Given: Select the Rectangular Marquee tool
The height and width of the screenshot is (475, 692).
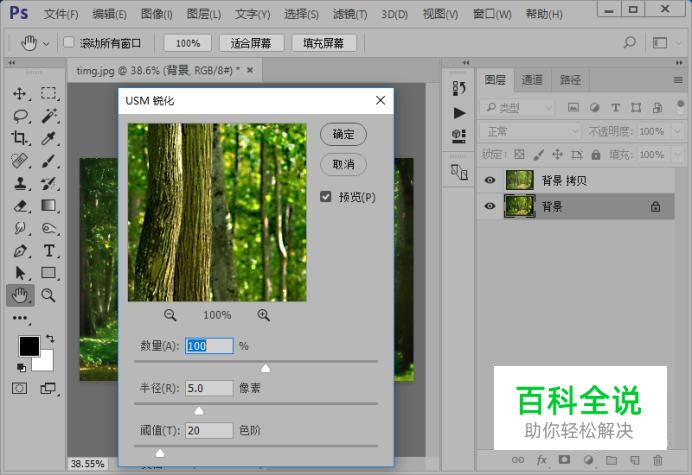Looking at the screenshot, I should click(x=49, y=94).
